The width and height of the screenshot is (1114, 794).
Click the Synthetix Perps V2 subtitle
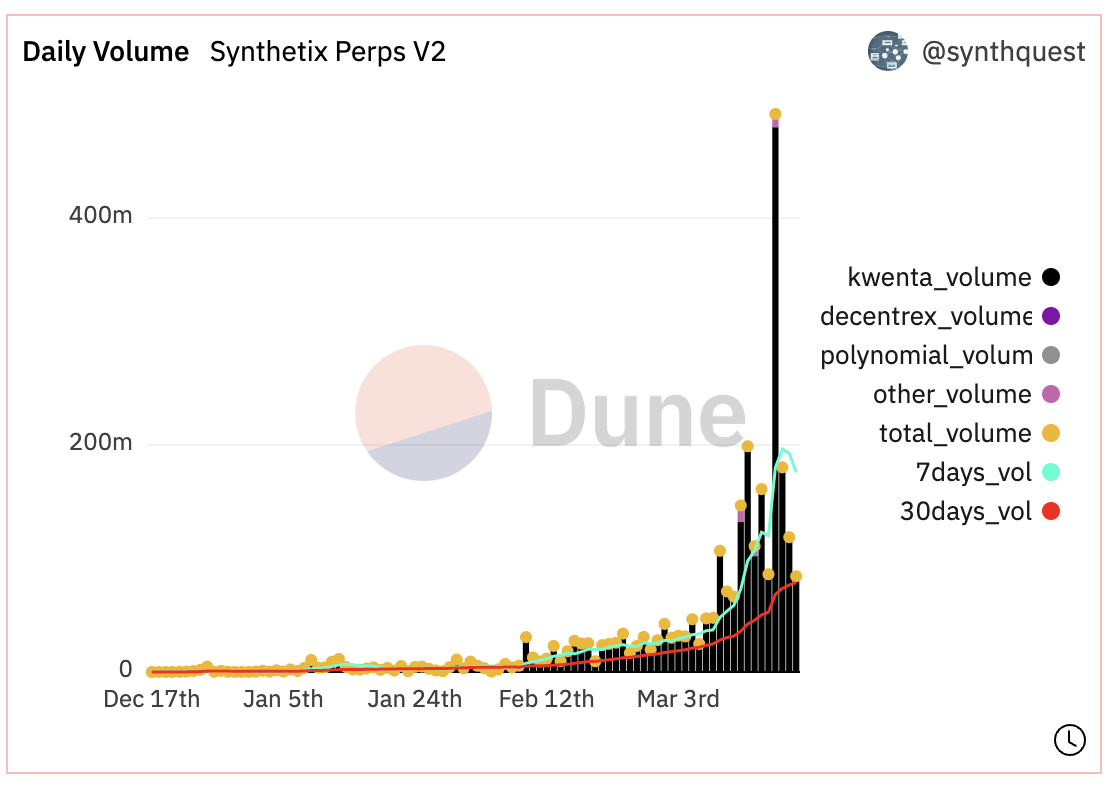(327, 52)
